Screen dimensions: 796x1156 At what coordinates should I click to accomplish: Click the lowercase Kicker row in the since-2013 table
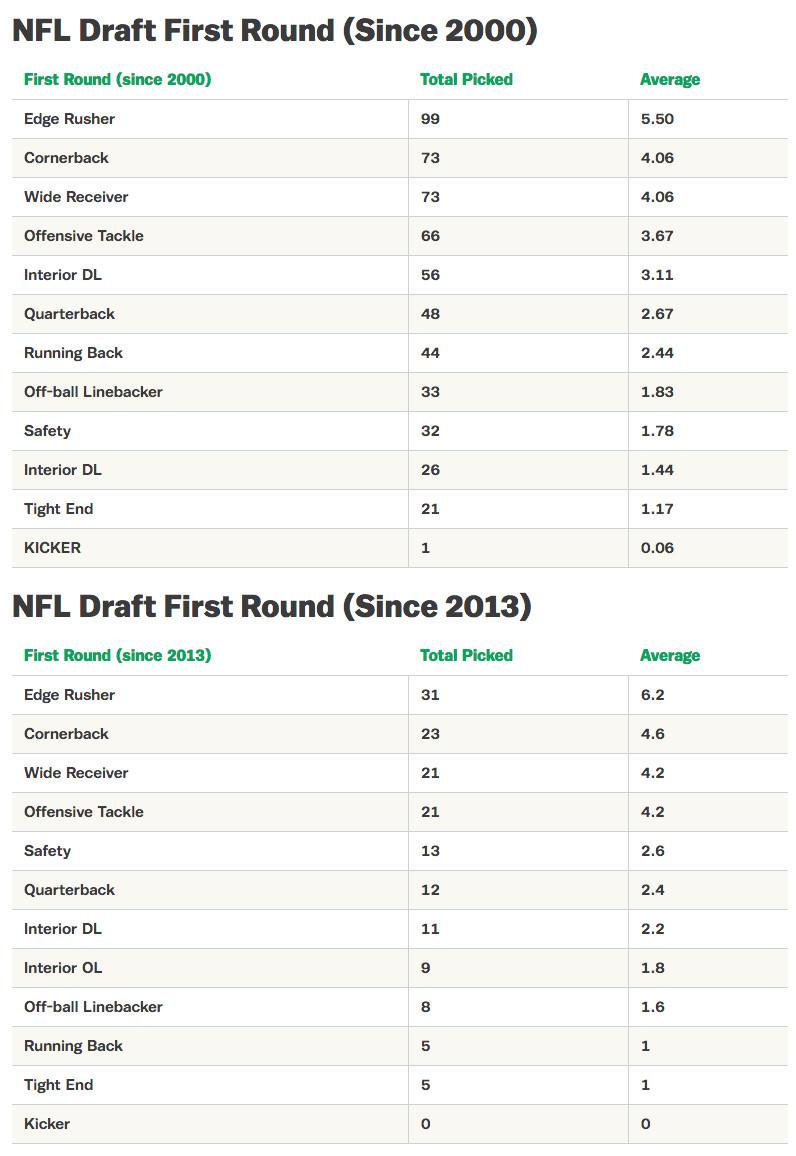47,1123
